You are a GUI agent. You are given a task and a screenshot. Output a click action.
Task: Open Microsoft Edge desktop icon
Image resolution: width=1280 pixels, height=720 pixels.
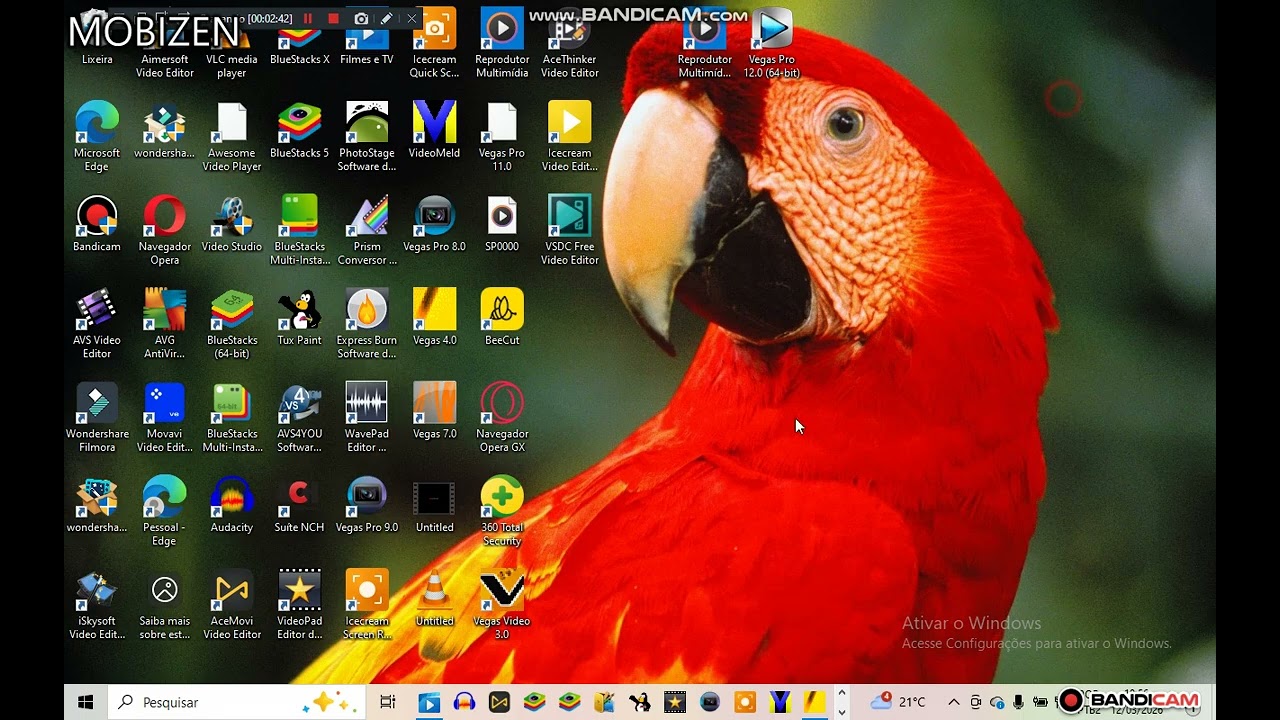(97, 137)
